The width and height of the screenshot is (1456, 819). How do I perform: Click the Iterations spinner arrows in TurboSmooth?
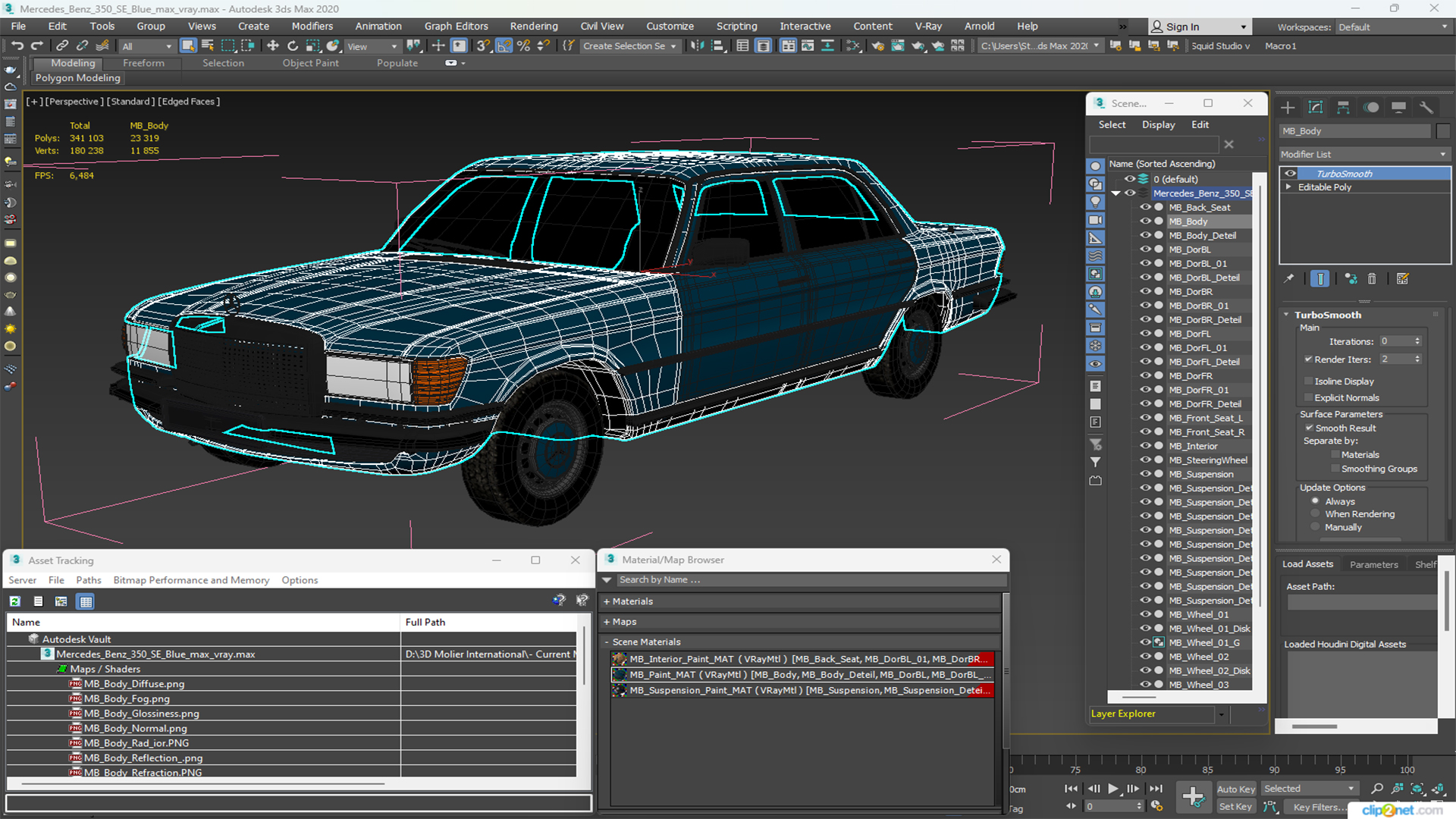(1417, 341)
